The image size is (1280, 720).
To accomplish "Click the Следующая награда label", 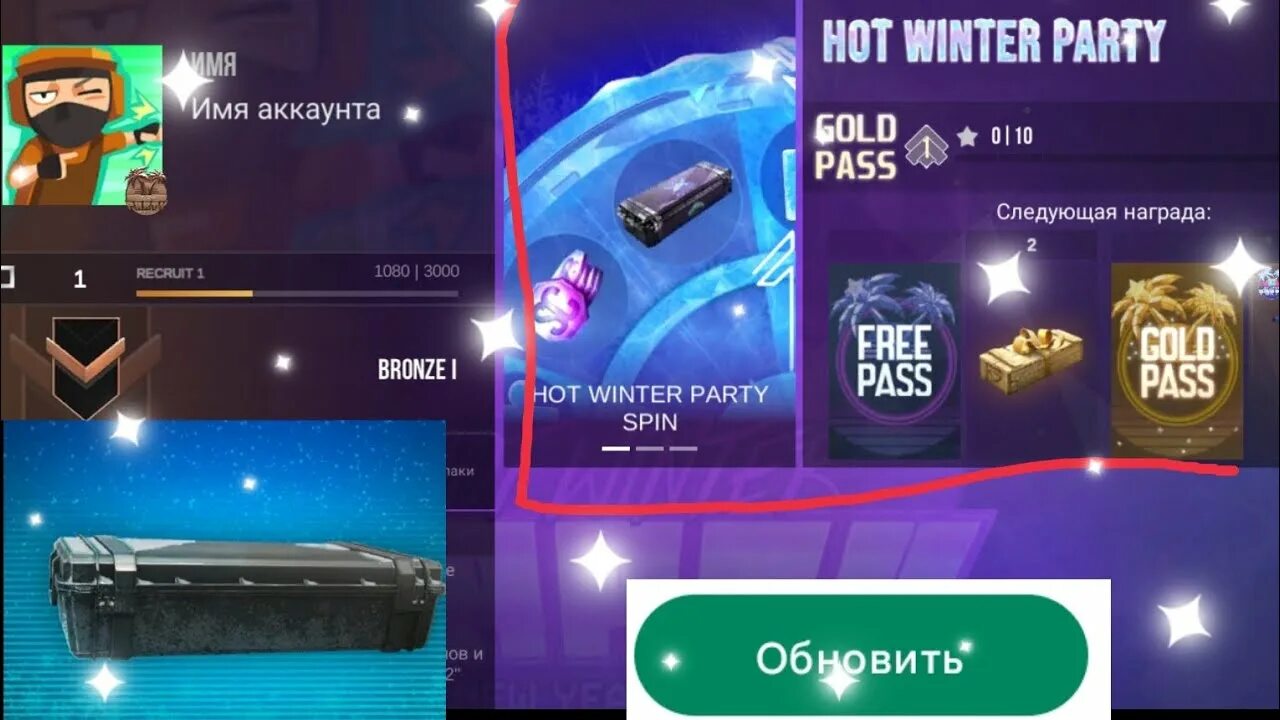I will tap(1103, 213).
